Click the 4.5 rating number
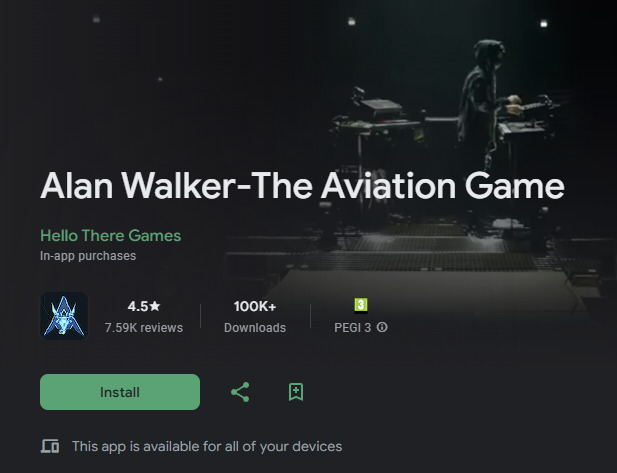617x473 pixels. point(138,306)
